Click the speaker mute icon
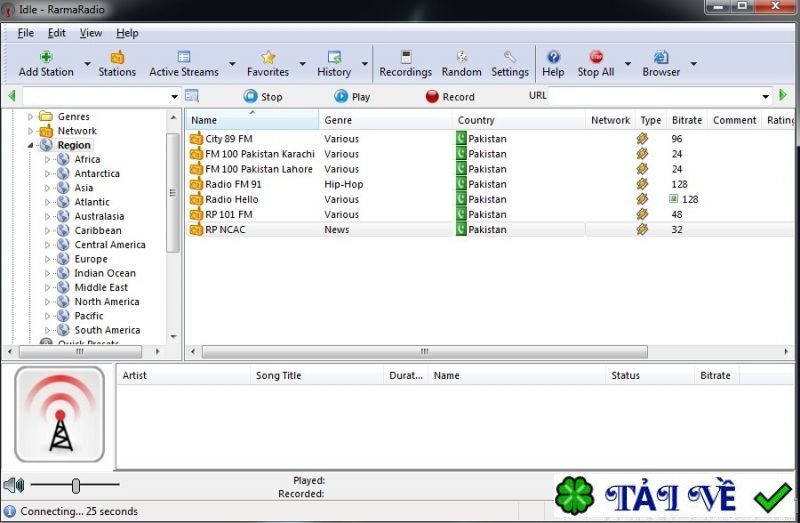 coord(14,485)
